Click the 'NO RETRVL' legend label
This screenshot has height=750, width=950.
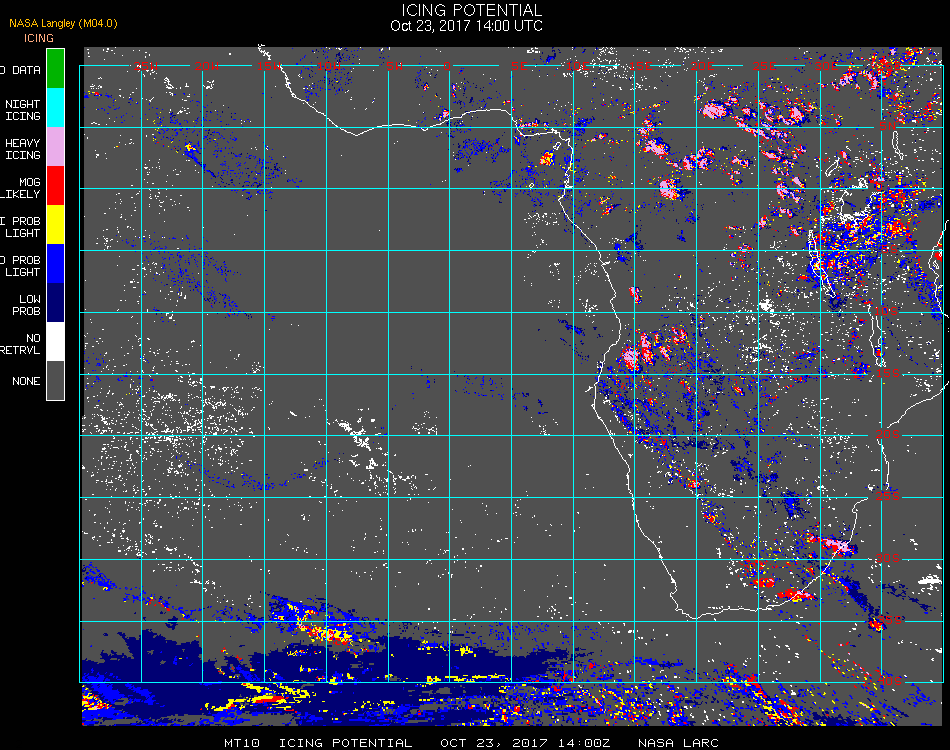[21, 344]
